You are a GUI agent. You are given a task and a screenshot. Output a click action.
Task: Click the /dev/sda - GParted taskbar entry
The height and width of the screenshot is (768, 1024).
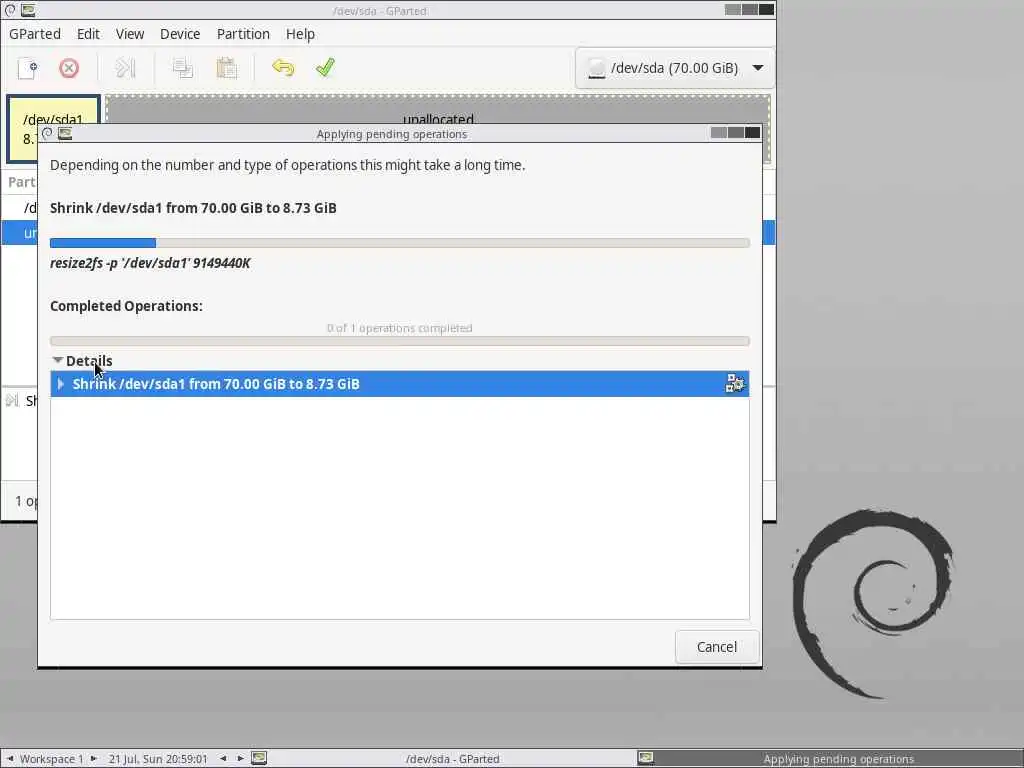coord(452,758)
